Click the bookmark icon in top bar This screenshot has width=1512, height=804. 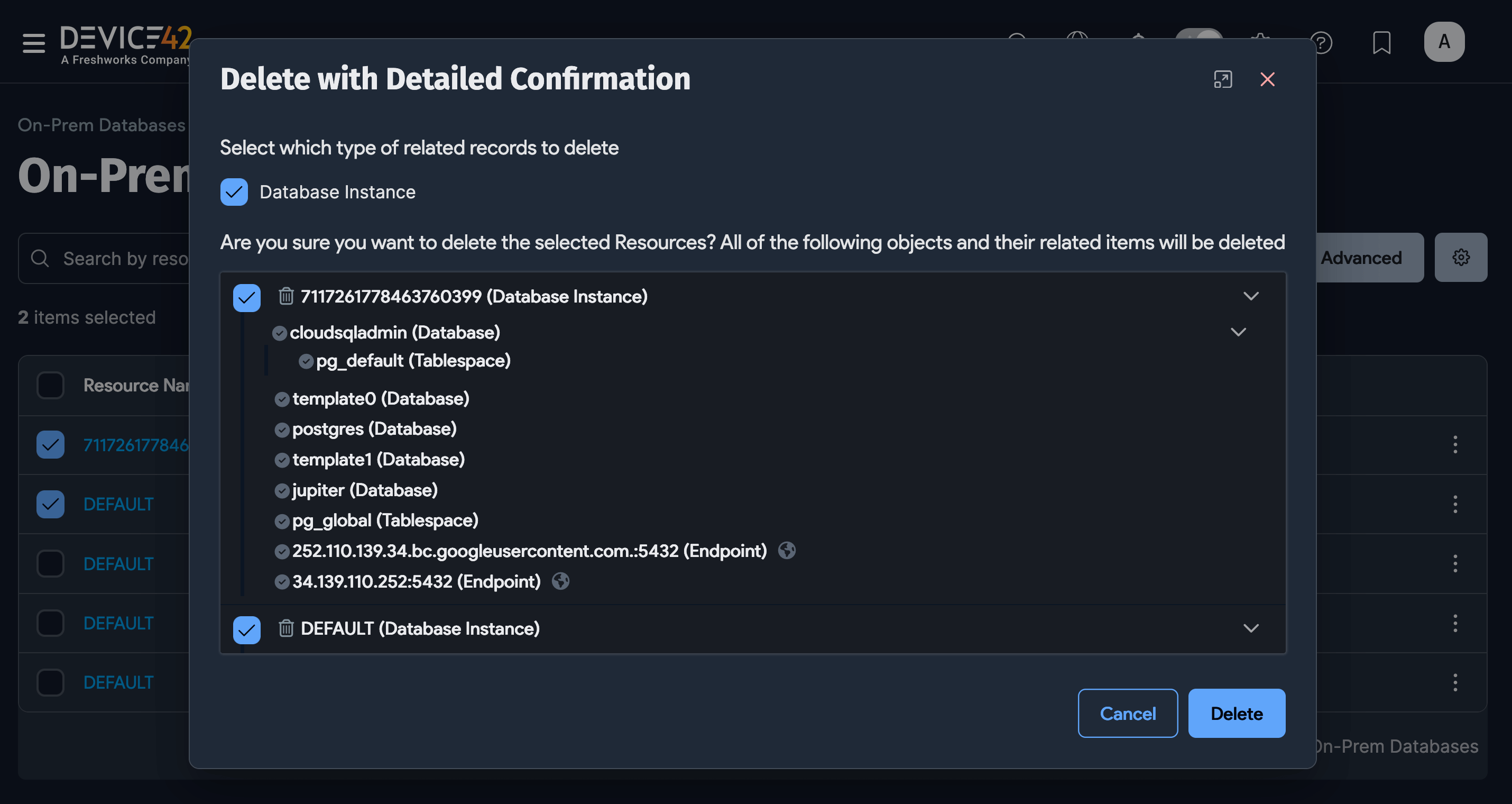(1382, 42)
